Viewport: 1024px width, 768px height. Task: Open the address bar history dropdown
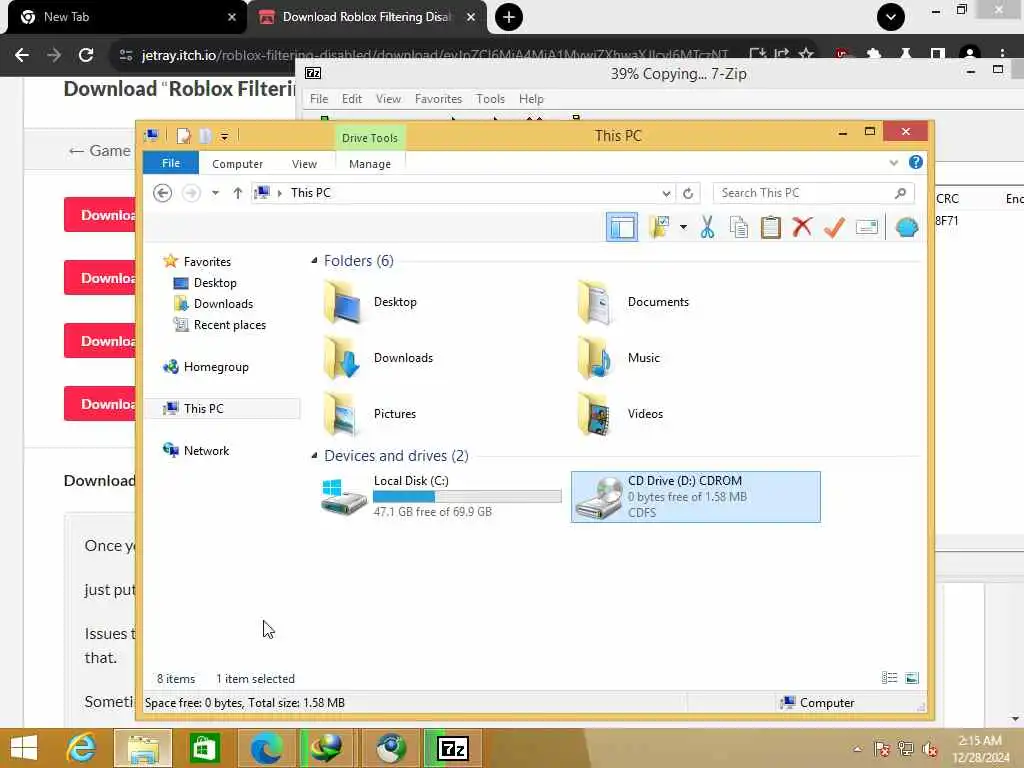click(665, 193)
